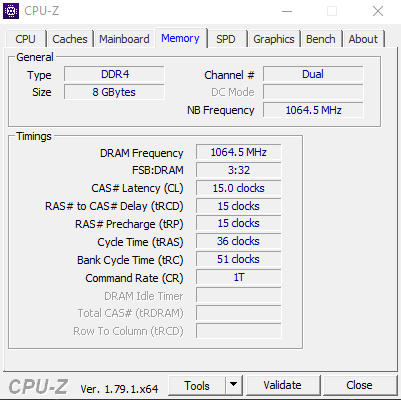Screen dimensions: 401x400
Task: Close window with the X icon
Action: 378,11
